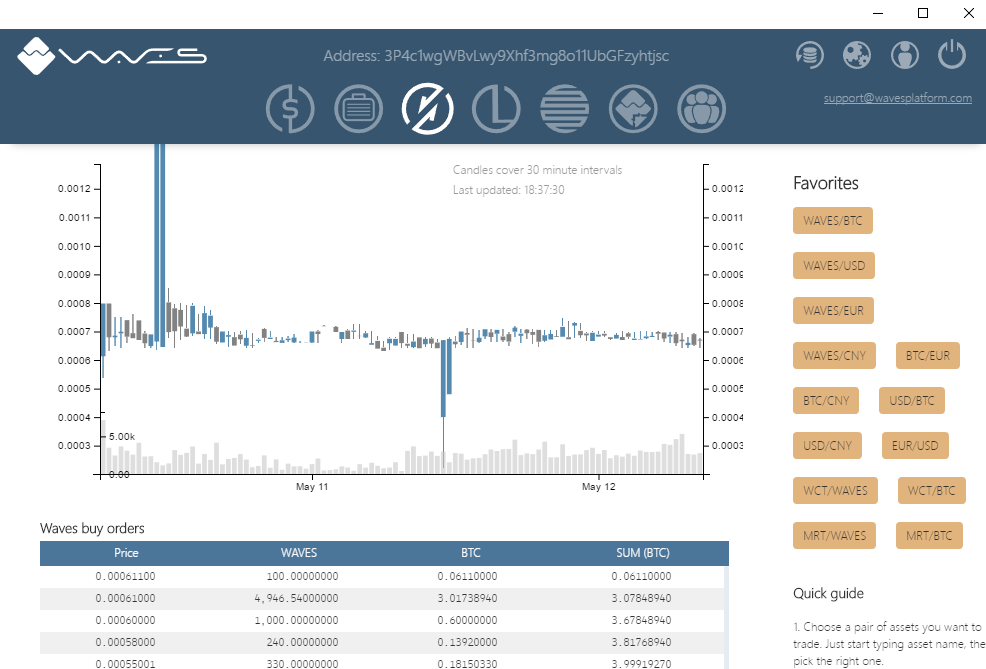Click the 3.07848940 sum cell
986x669 pixels.
click(641, 599)
